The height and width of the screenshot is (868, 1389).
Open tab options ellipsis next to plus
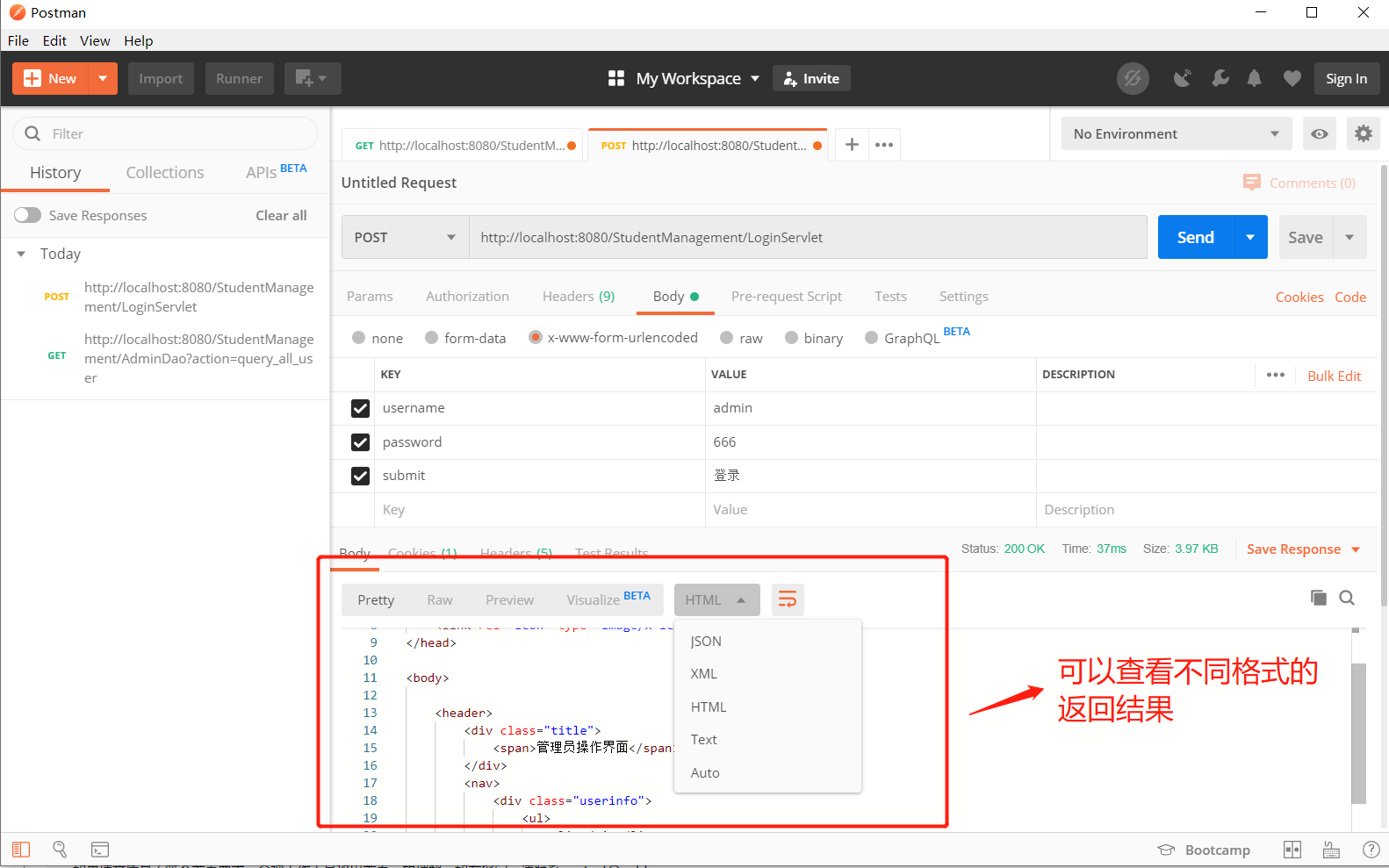click(x=884, y=145)
